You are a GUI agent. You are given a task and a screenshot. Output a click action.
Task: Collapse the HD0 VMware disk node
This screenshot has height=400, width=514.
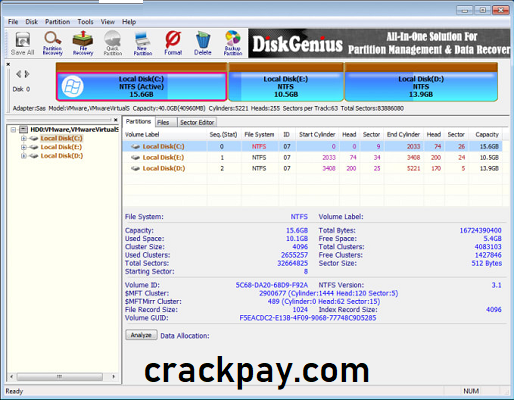pos(13,129)
